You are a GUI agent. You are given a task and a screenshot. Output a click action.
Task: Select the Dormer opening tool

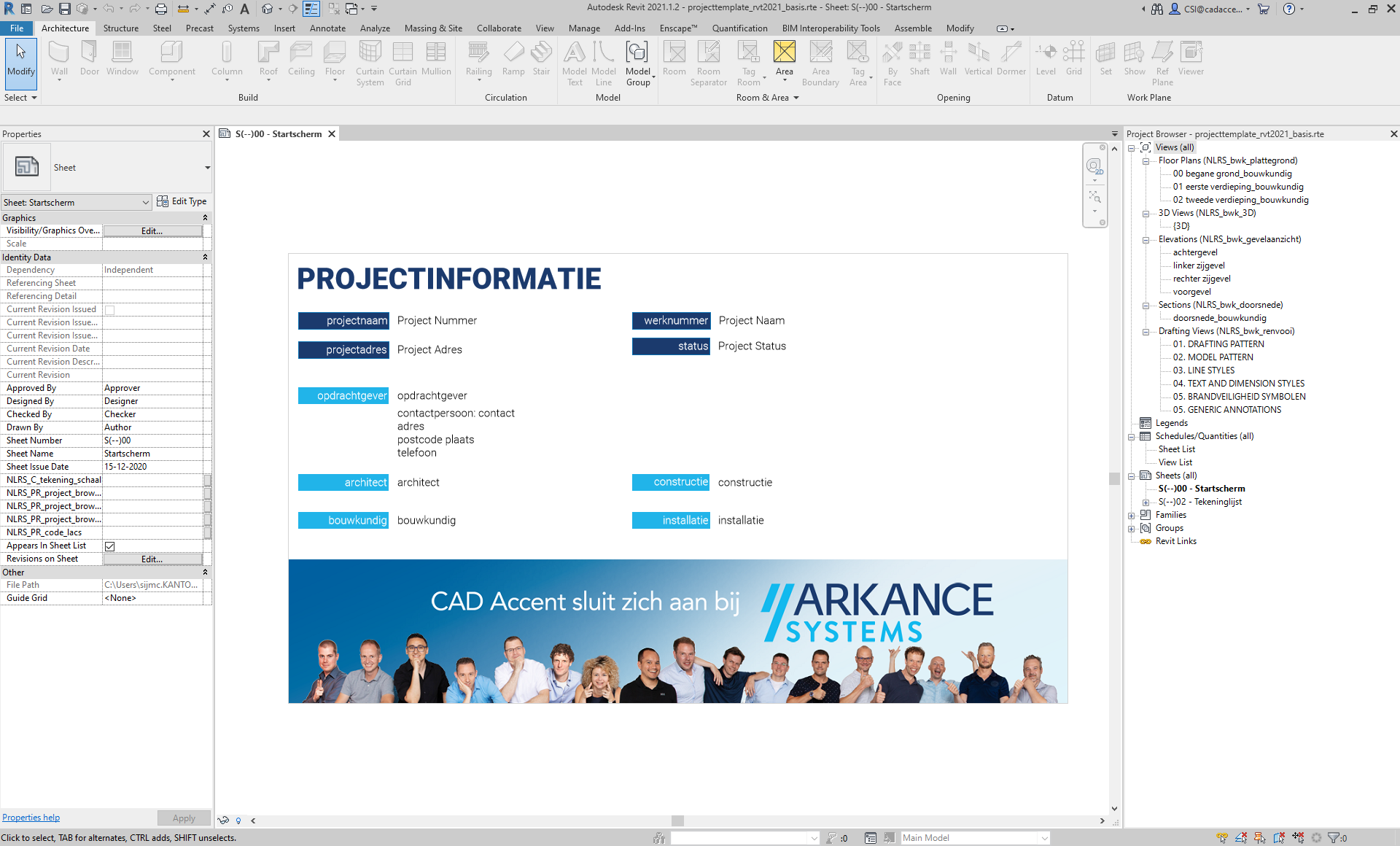tap(1011, 60)
